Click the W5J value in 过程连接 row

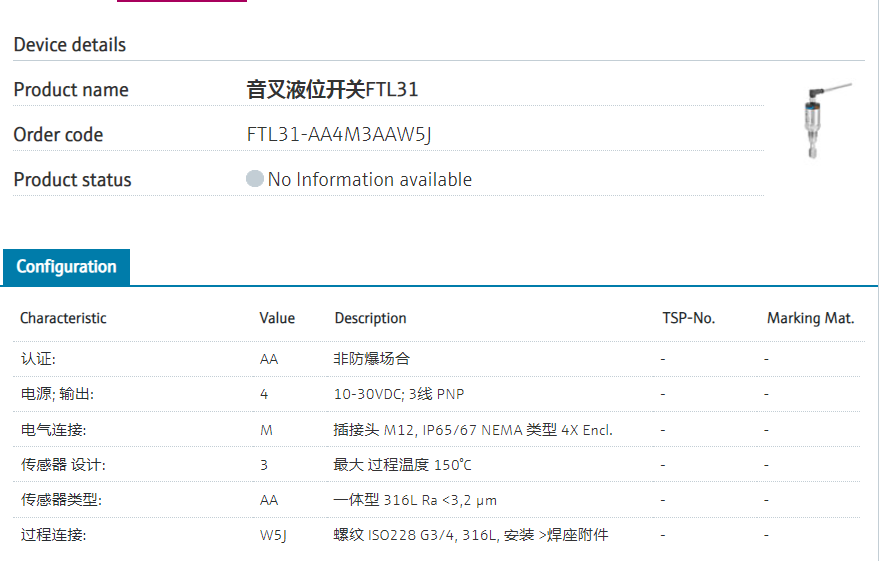[x=273, y=535]
